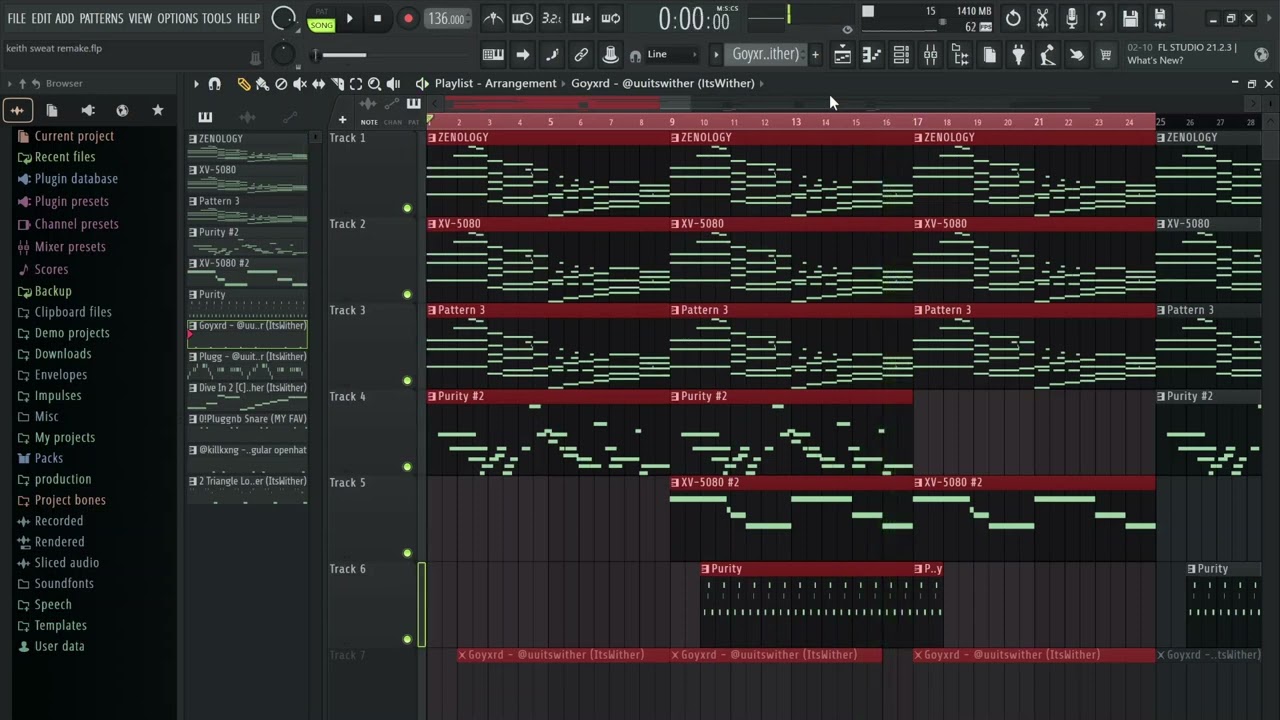Mute Track 4 using its green dot

pyautogui.click(x=407, y=467)
